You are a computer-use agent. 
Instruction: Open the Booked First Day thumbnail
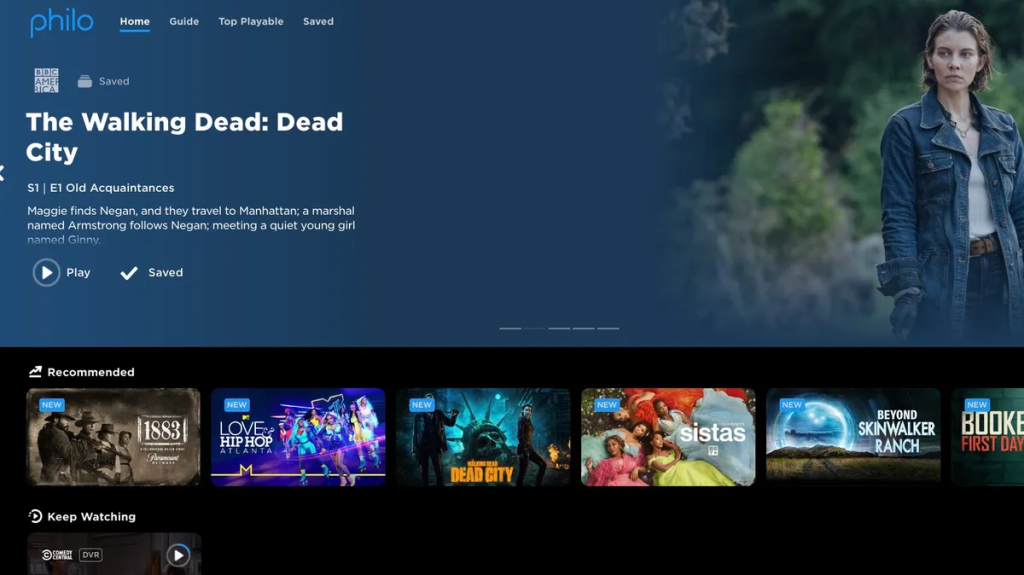(x=987, y=437)
